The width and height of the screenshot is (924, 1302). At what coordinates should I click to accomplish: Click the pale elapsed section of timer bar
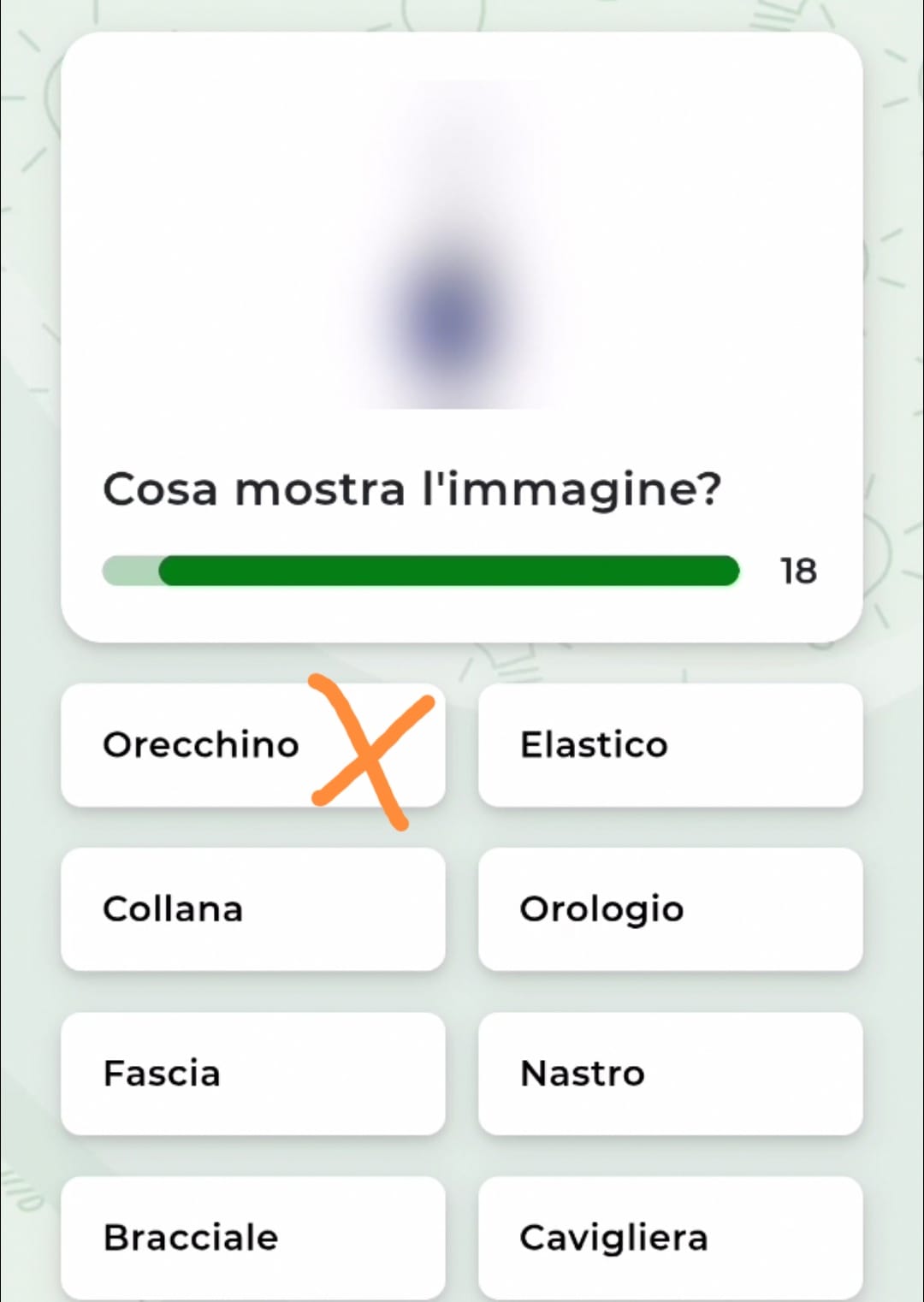(x=128, y=571)
